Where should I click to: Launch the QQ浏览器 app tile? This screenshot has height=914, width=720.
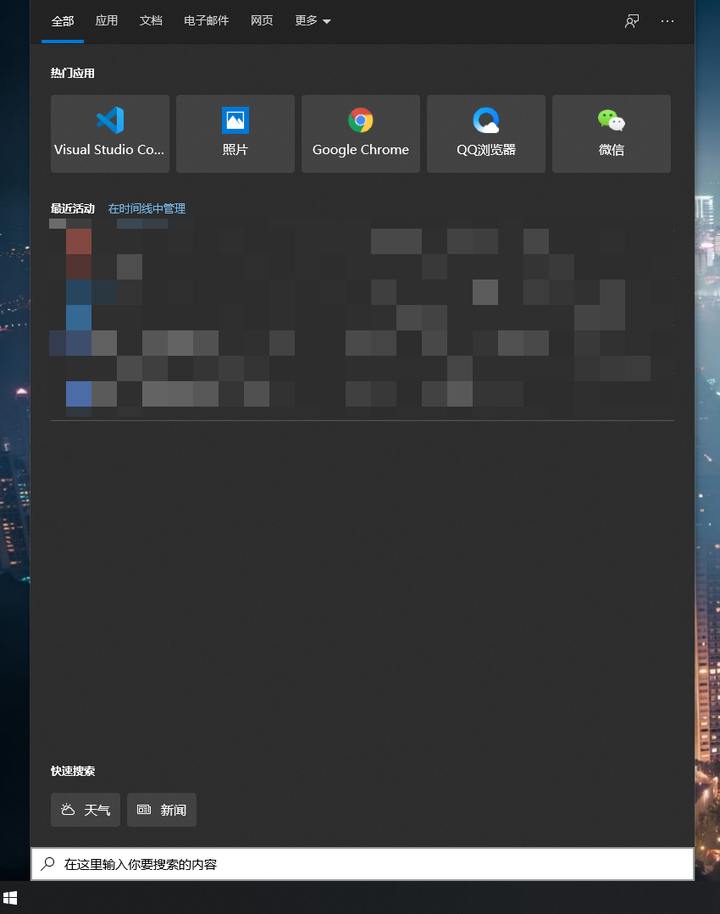click(x=486, y=133)
